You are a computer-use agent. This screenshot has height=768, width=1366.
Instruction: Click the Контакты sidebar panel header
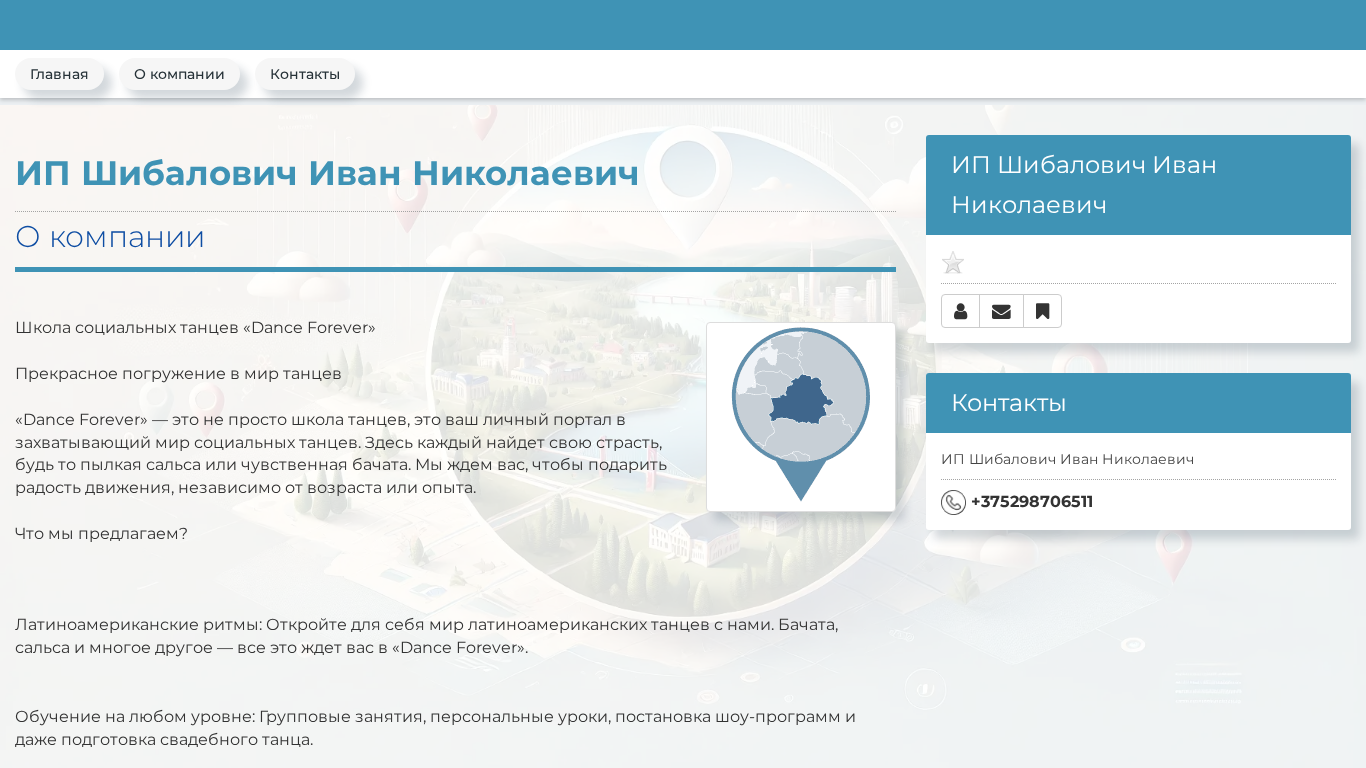point(1138,403)
